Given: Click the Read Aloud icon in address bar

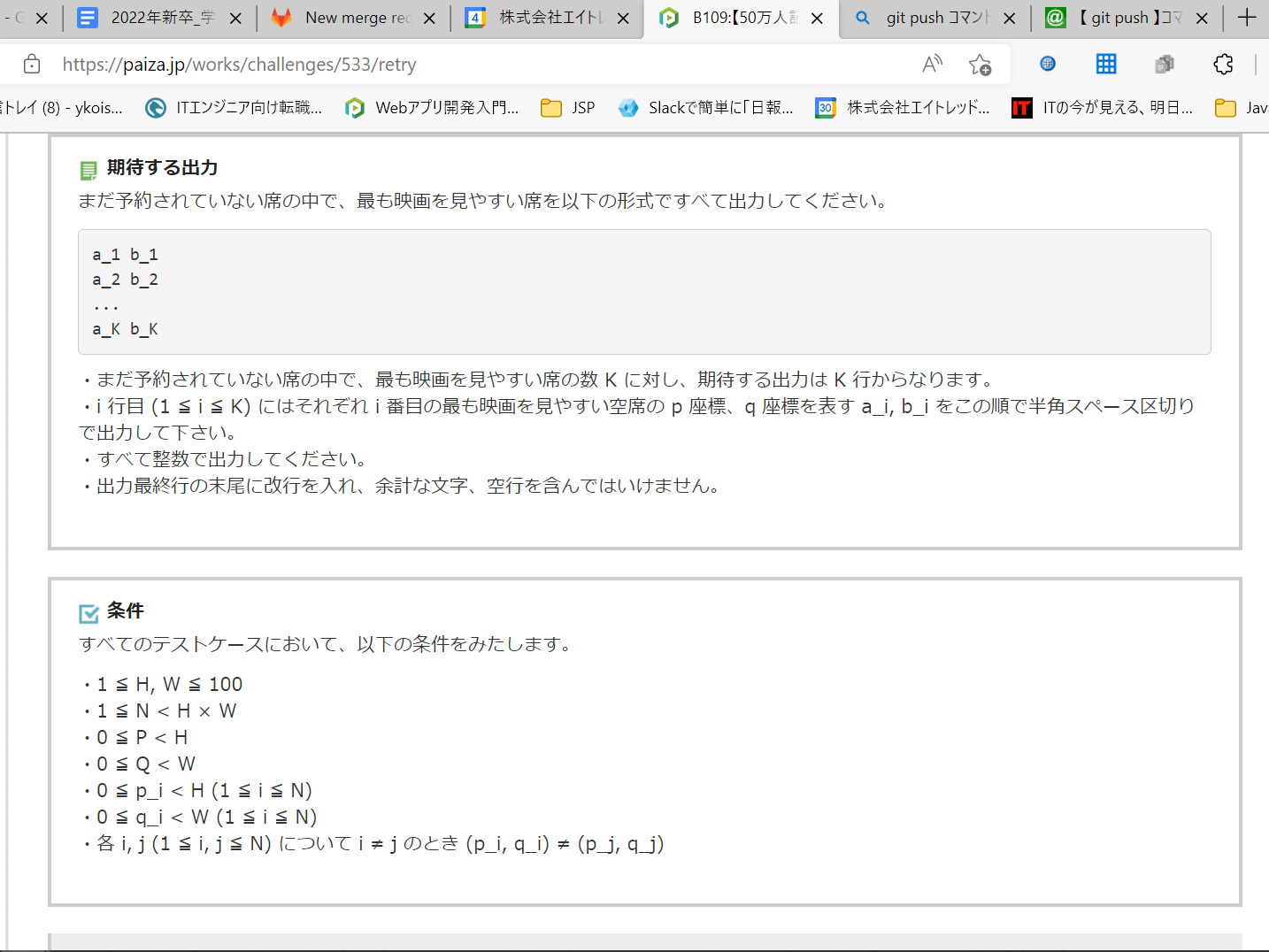Looking at the screenshot, I should [x=932, y=64].
